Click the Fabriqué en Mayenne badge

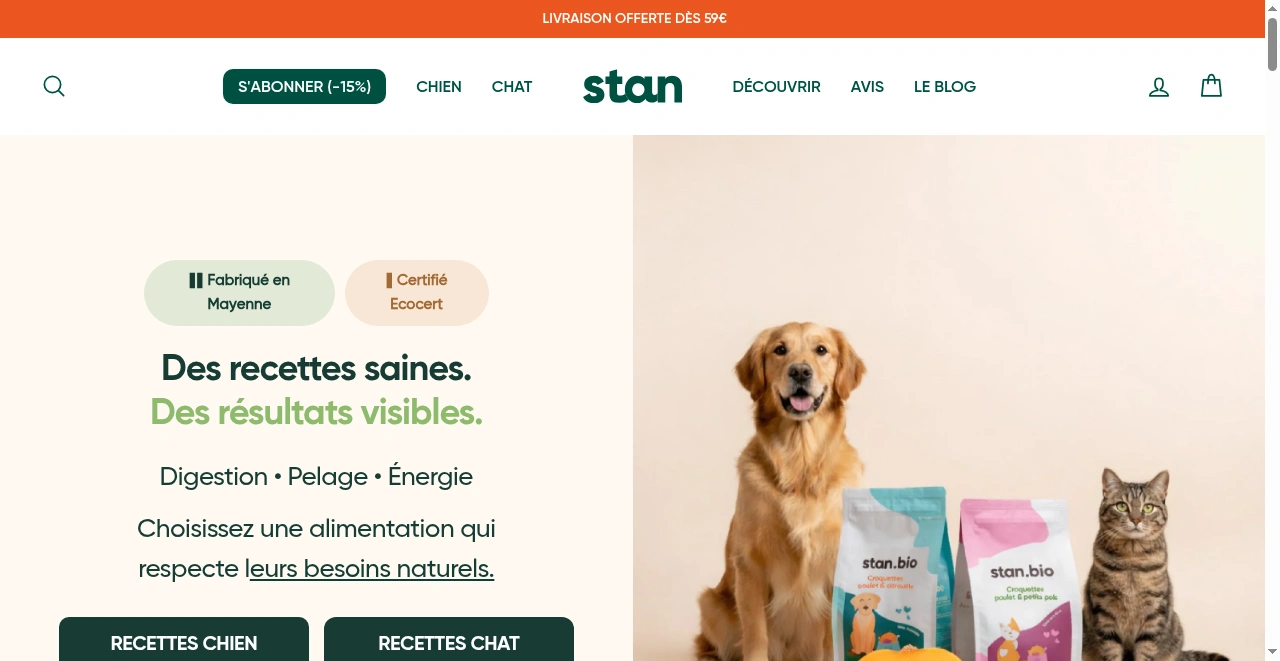239,293
